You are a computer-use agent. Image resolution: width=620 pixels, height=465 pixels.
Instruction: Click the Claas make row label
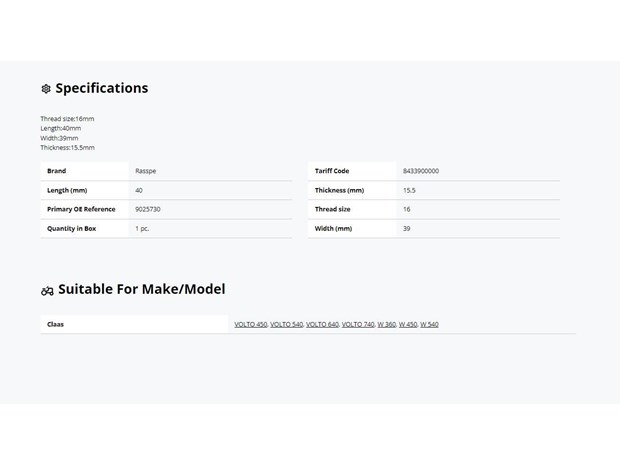55,324
